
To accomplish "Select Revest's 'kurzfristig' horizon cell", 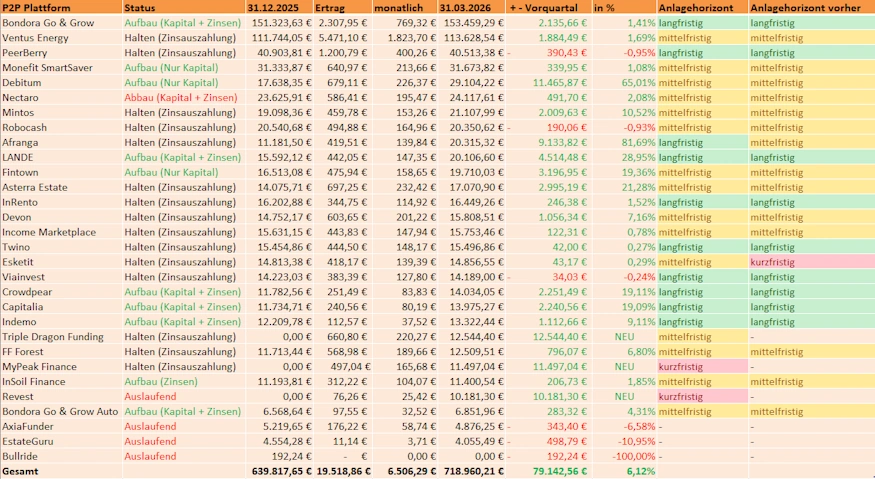I will click(x=703, y=396).
